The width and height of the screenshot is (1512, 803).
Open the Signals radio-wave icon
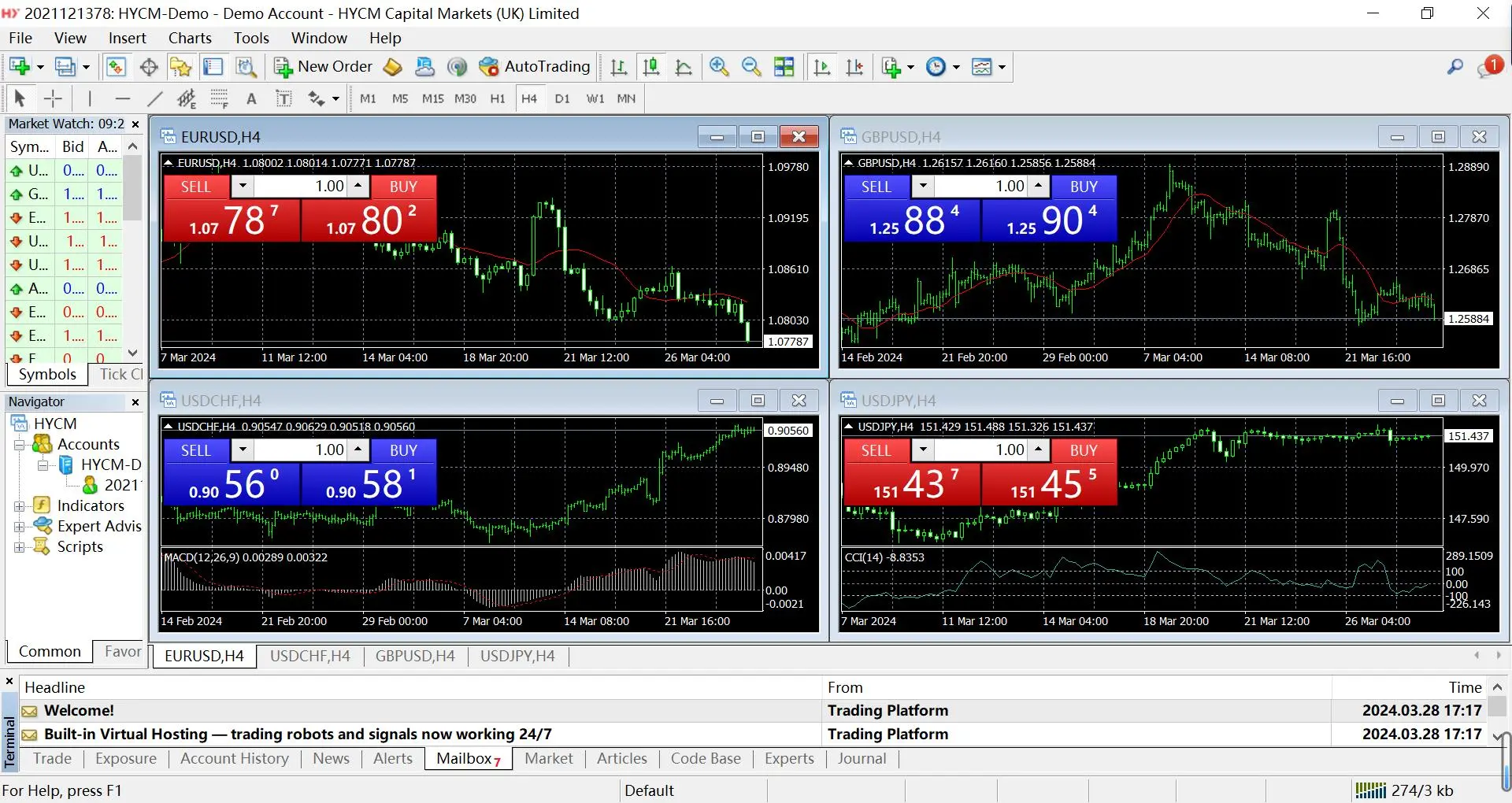pyautogui.click(x=457, y=67)
